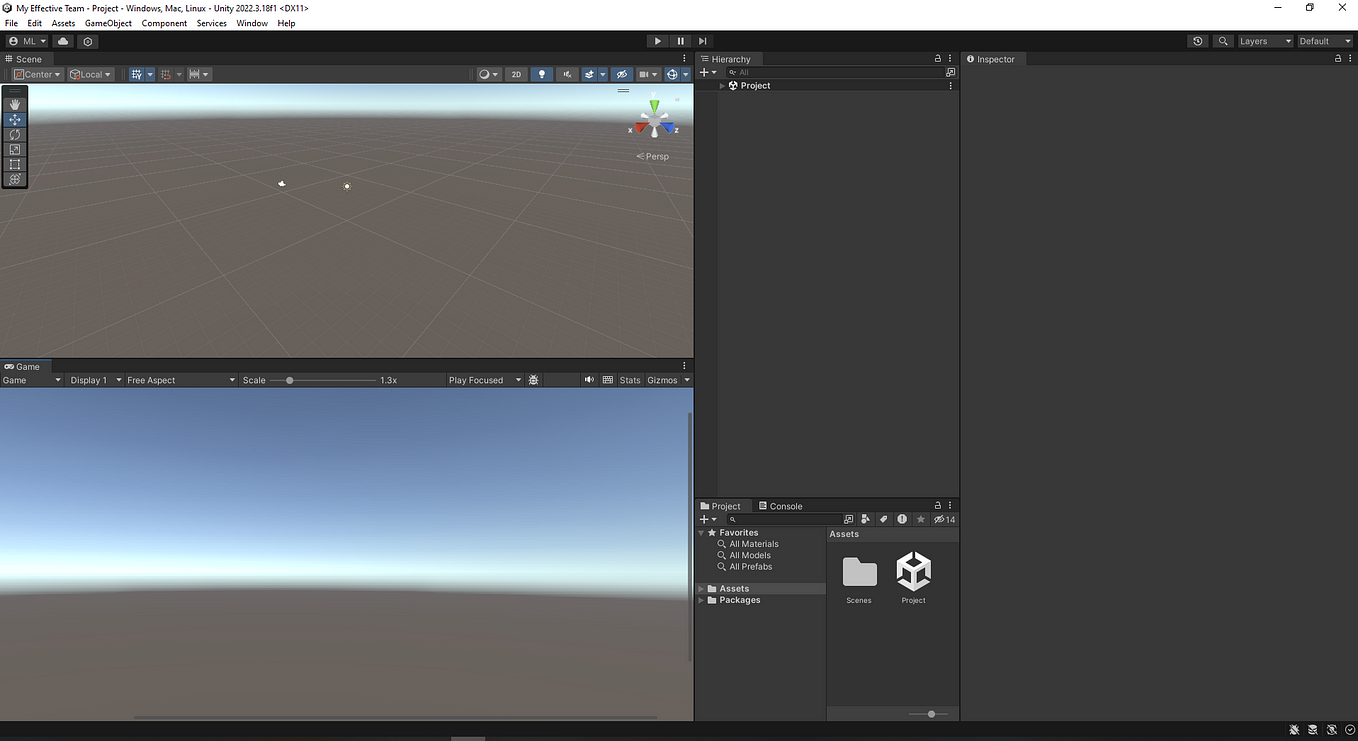Image resolution: width=1358 pixels, height=741 pixels.
Task: Open the Play Focused dropdown
Action: (485, 380)
